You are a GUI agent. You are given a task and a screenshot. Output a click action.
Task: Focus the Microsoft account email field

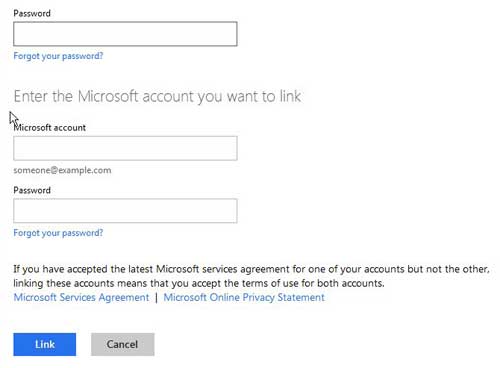[x=125, y=148]
